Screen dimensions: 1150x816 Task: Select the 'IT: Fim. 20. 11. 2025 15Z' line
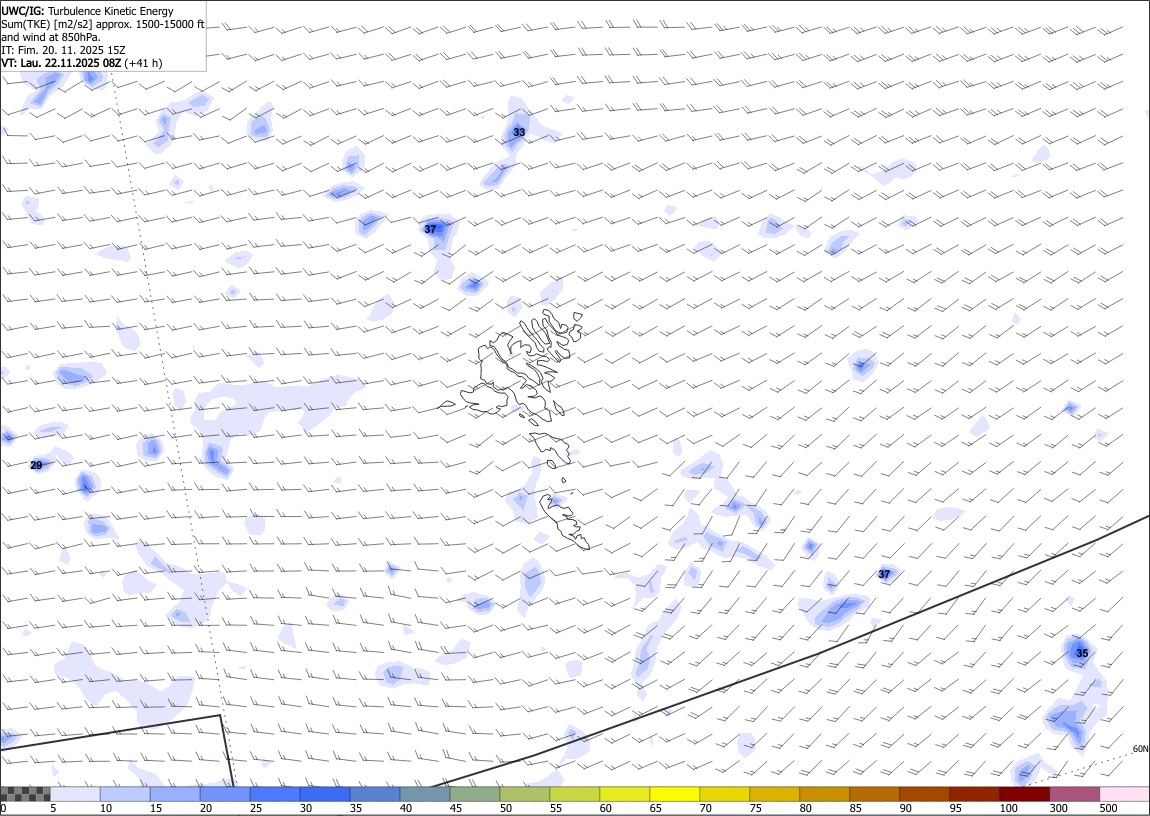[x=64, y=50]
